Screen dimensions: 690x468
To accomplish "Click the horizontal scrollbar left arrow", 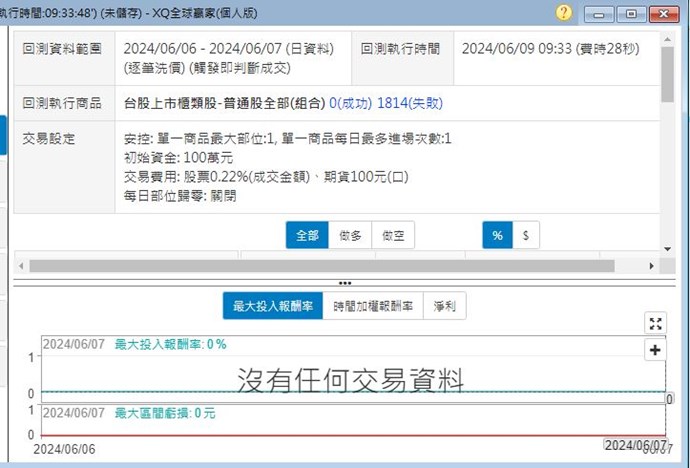I will pos(21,266).
